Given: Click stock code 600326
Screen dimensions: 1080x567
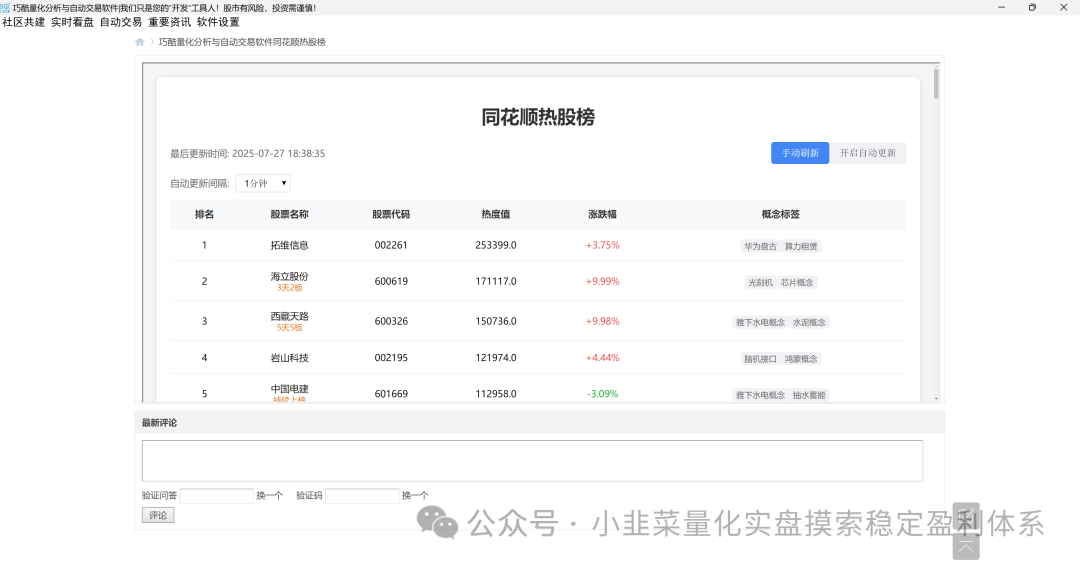Looking at the screenshot, I should 391,321.
